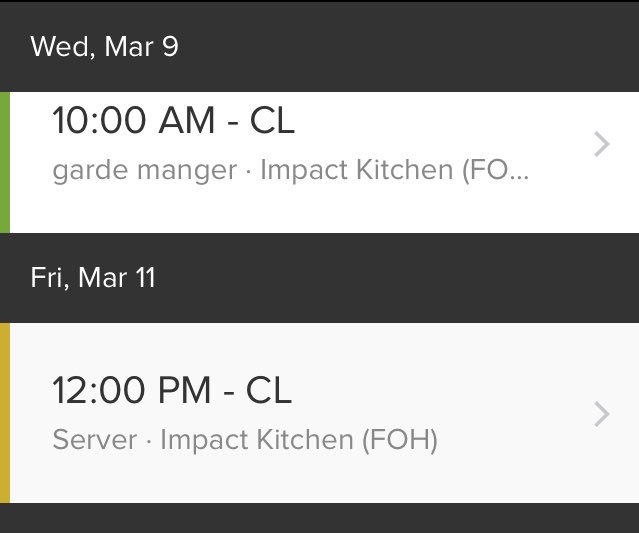The width and height of the screenshot is (639, 533).
Task: Tap the green color bar on Wednesday shift
Action: click(5, 163)
